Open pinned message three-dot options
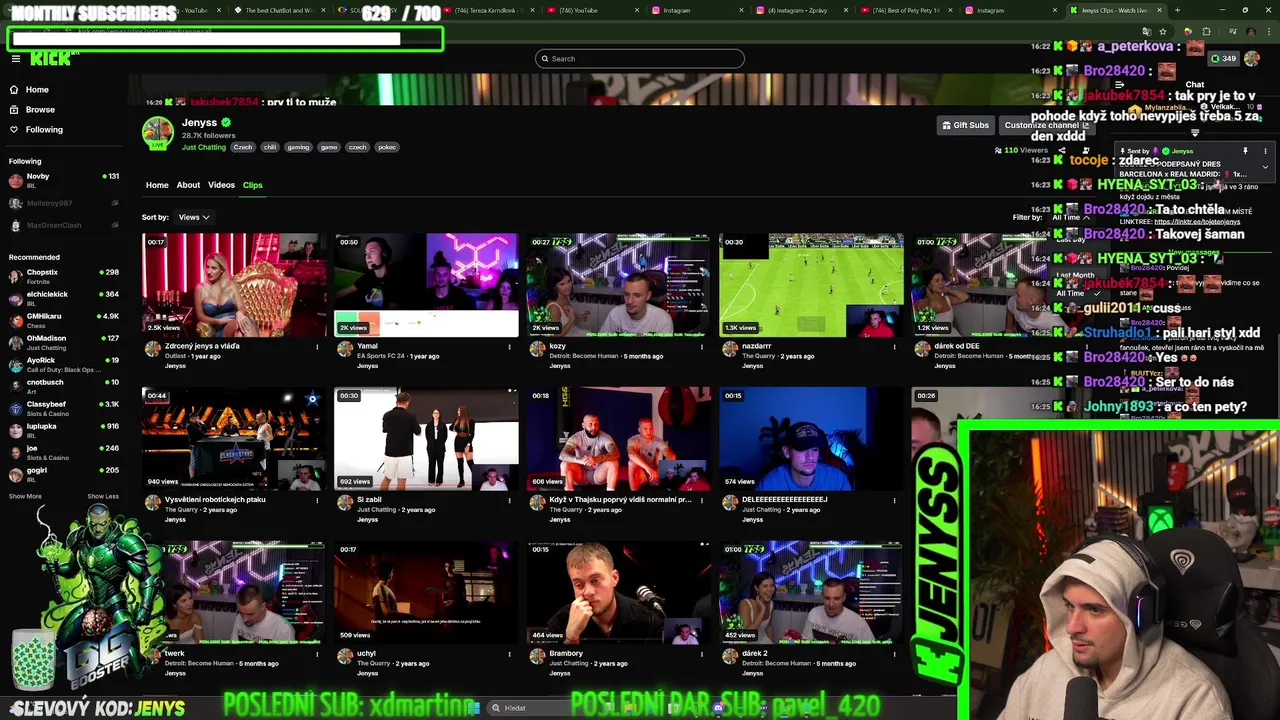The width and height of the screenshot is (1280, 720). [1265, 151]
